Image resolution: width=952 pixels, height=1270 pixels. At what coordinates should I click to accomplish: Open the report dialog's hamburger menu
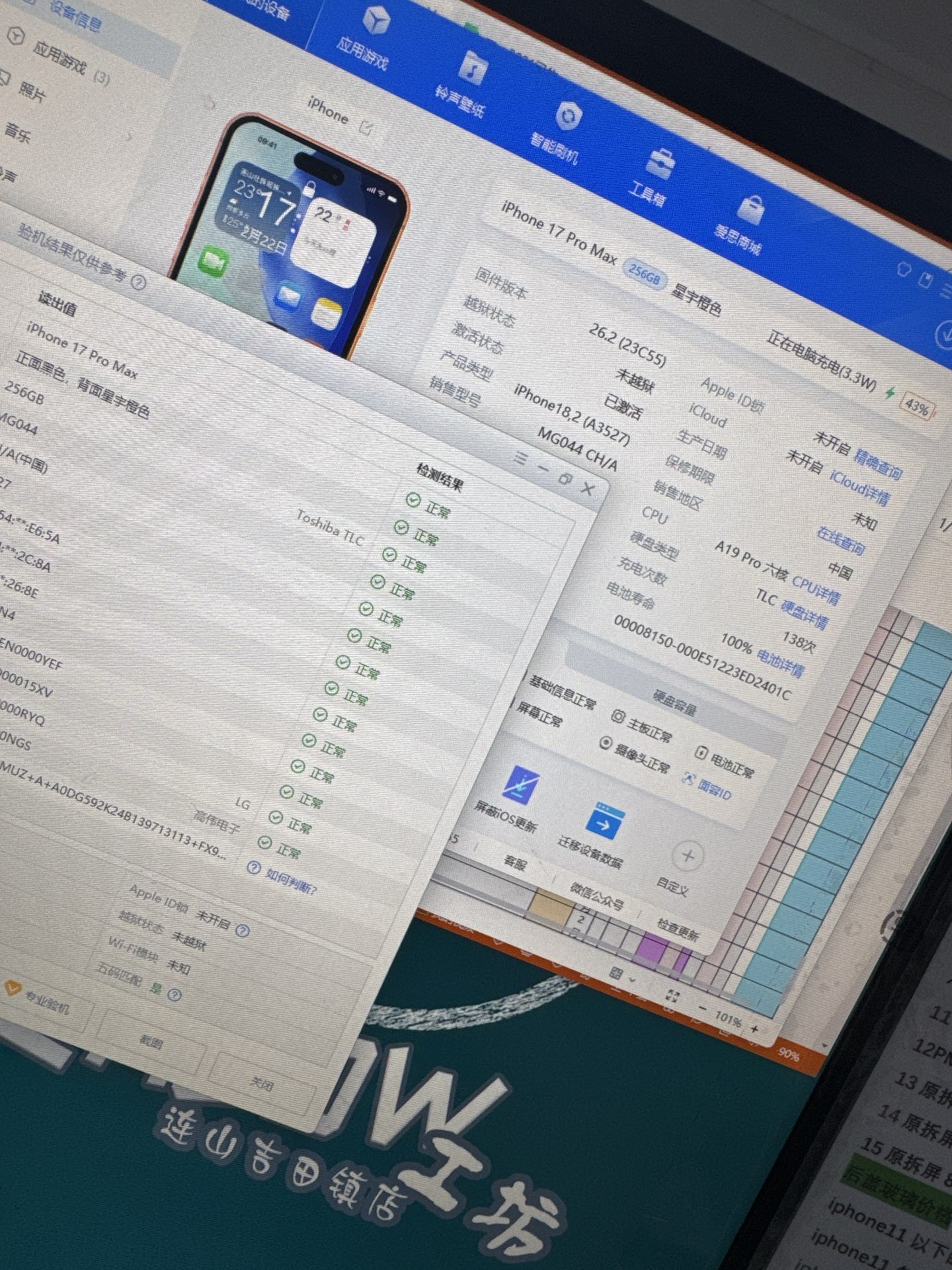[x=521, y=458]
